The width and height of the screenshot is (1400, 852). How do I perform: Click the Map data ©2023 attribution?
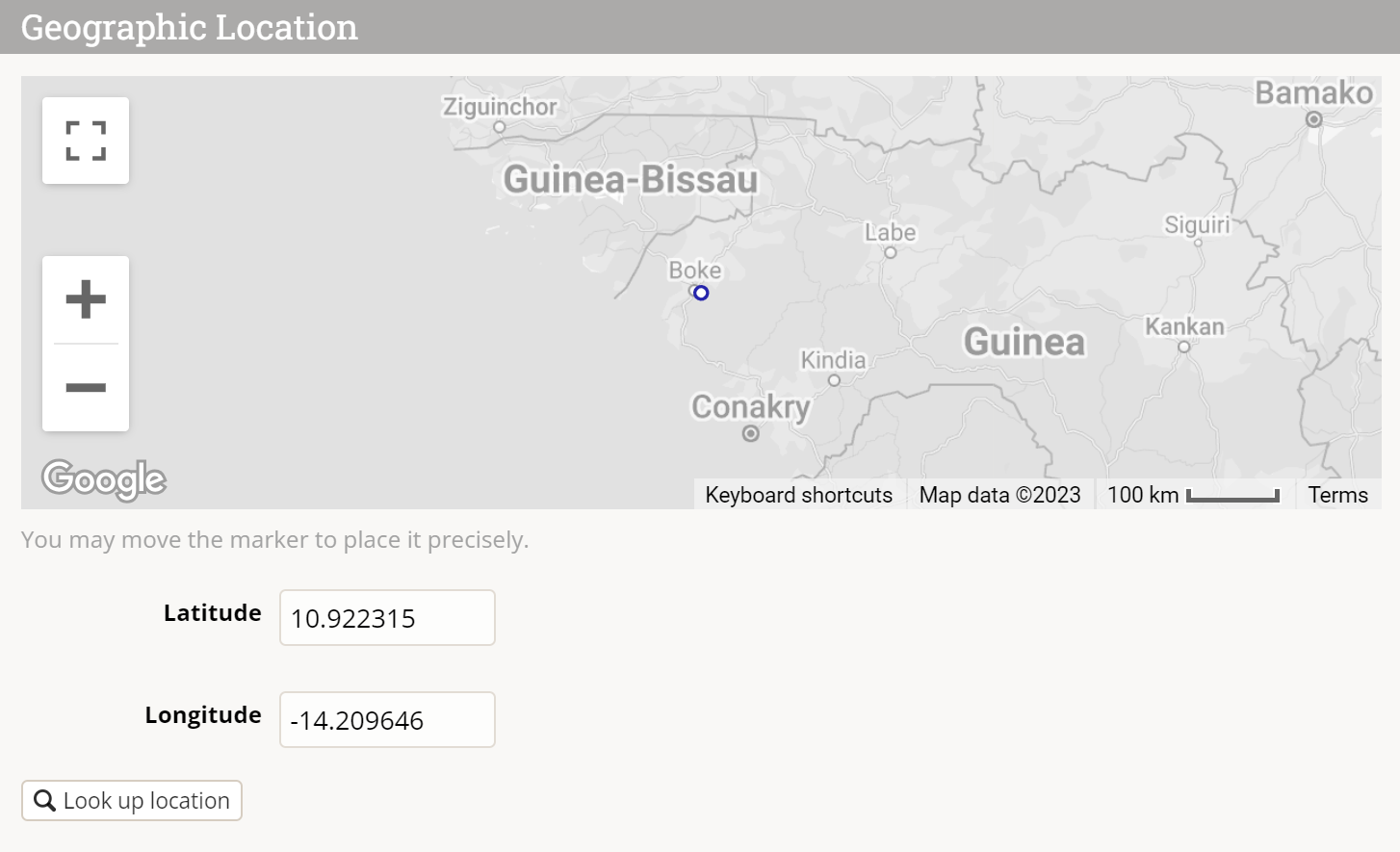(999, 495)
